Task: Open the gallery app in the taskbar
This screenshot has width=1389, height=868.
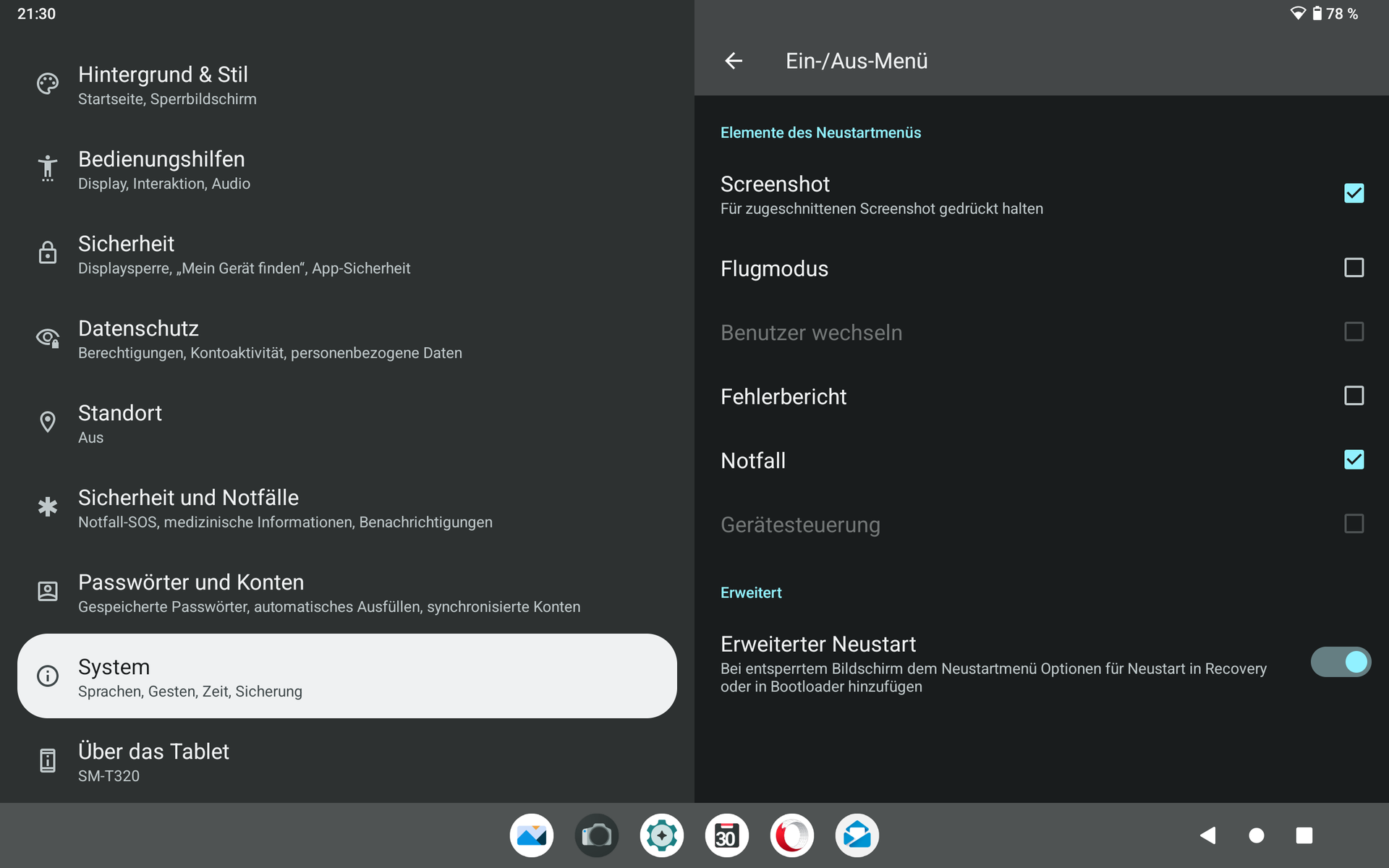Action: pos(532,835)
